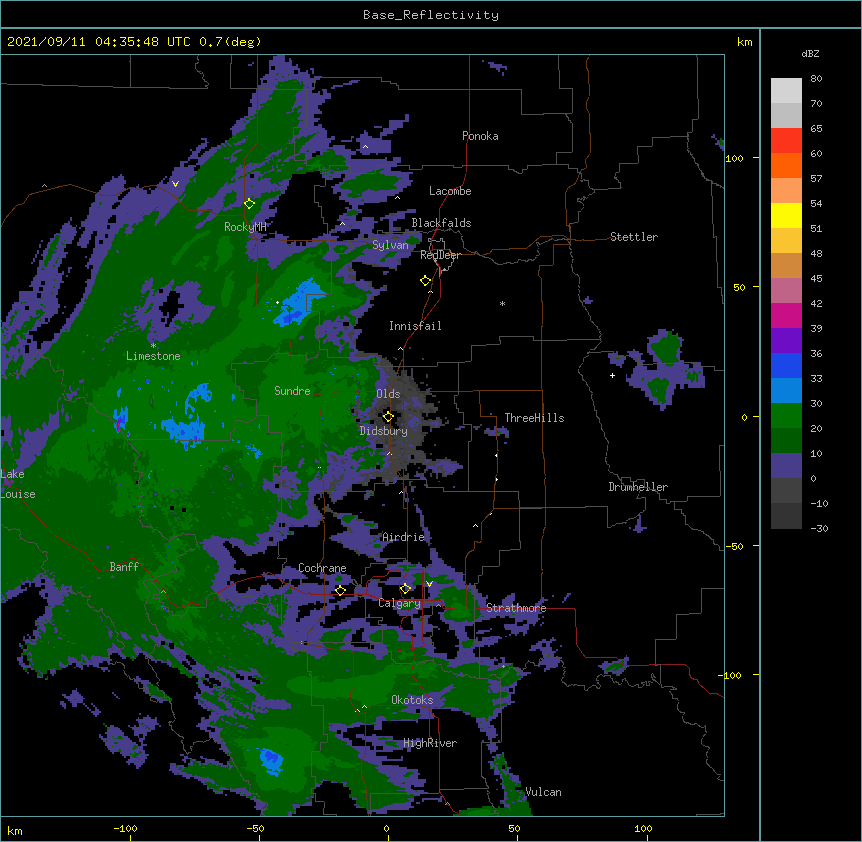Click the Strathmore town label

pyautogui.click(x=516, y=608)
